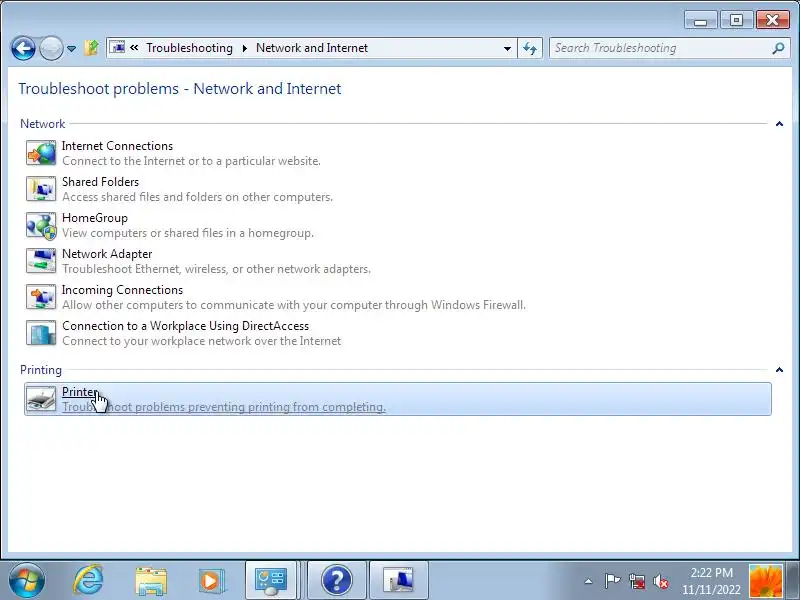Click 'Troubleshoot Ethernet, wireless, or other network adapters.'

coord(216,269)
